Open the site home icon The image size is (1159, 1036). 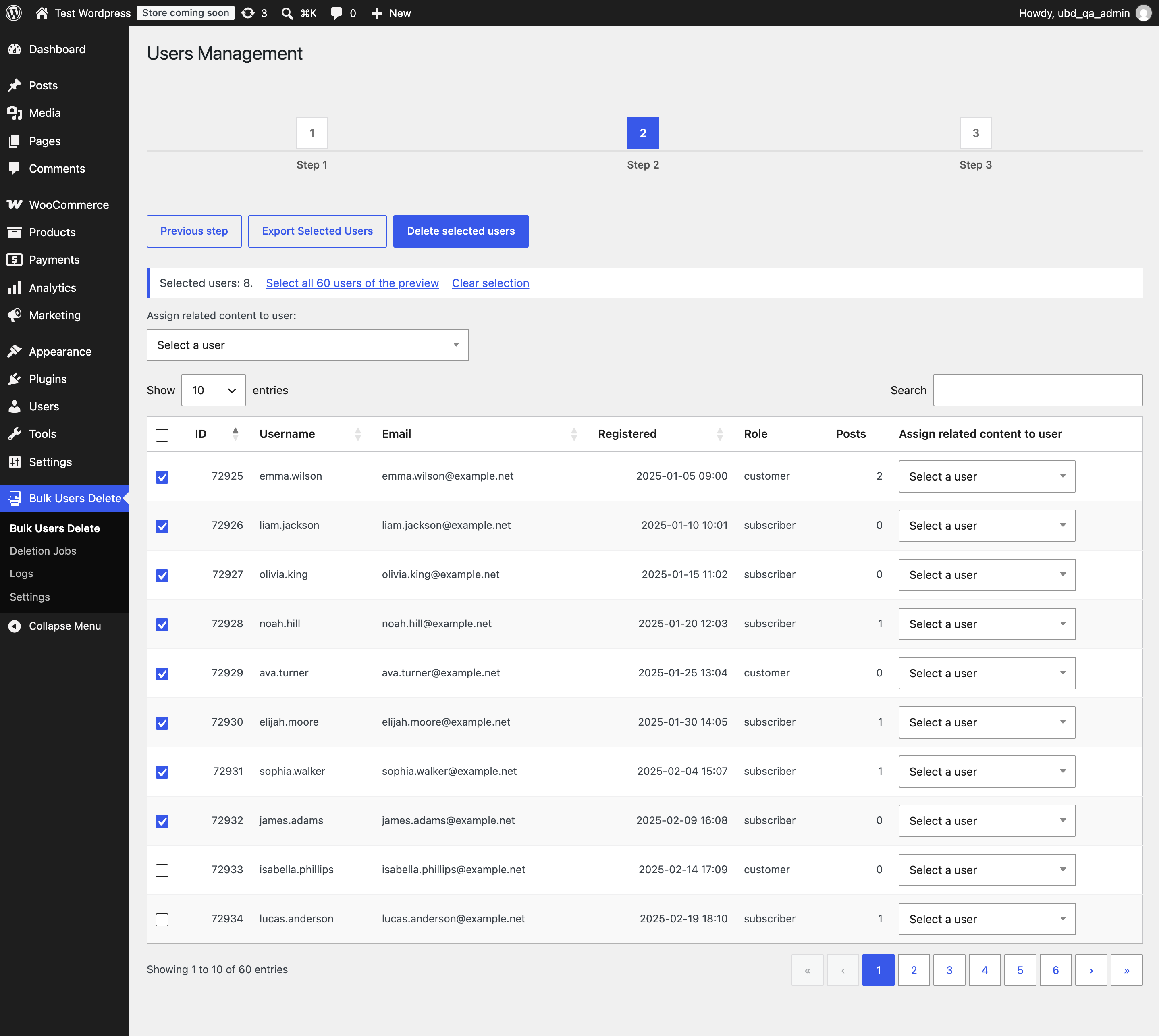click(x=42, y=12)
